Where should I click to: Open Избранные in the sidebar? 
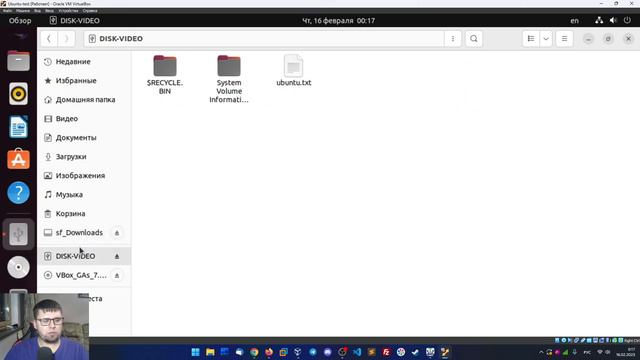click(84, 80)
